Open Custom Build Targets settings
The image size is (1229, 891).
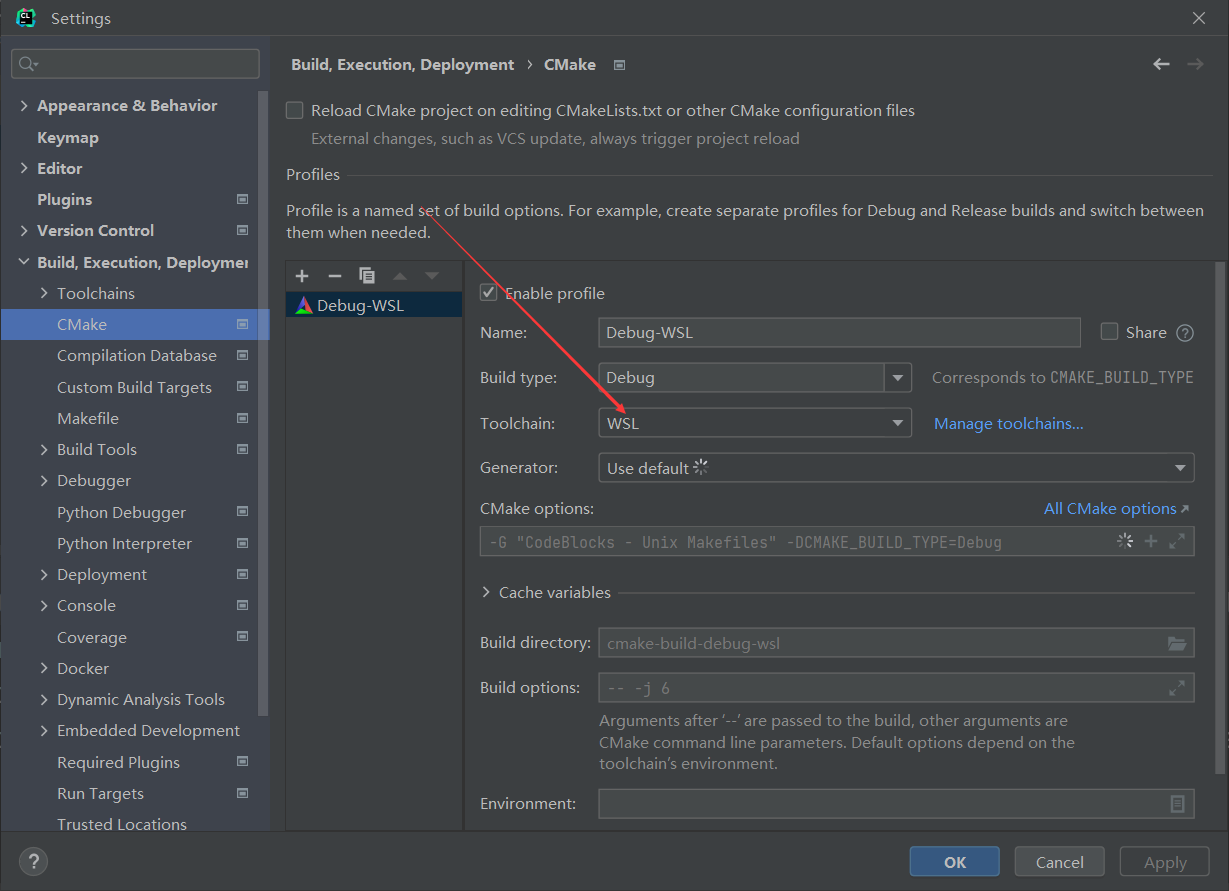pyautogui.click(x=135, y=387)
